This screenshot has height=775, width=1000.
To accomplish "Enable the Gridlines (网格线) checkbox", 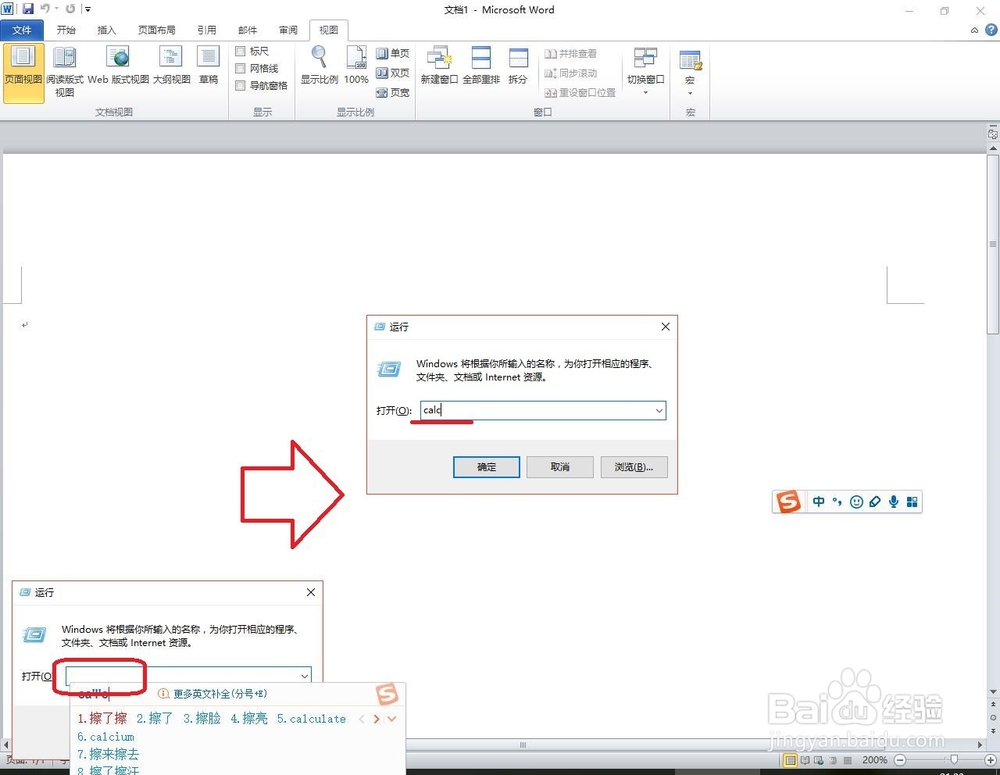I will click(x=240, y=68).
